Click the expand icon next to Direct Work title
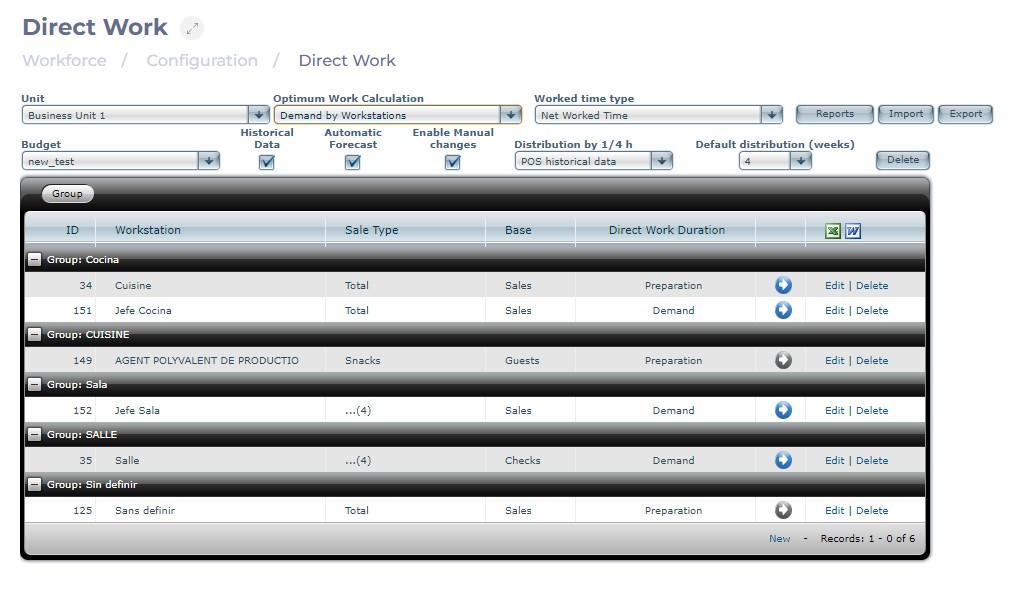 tap(191, 28)
